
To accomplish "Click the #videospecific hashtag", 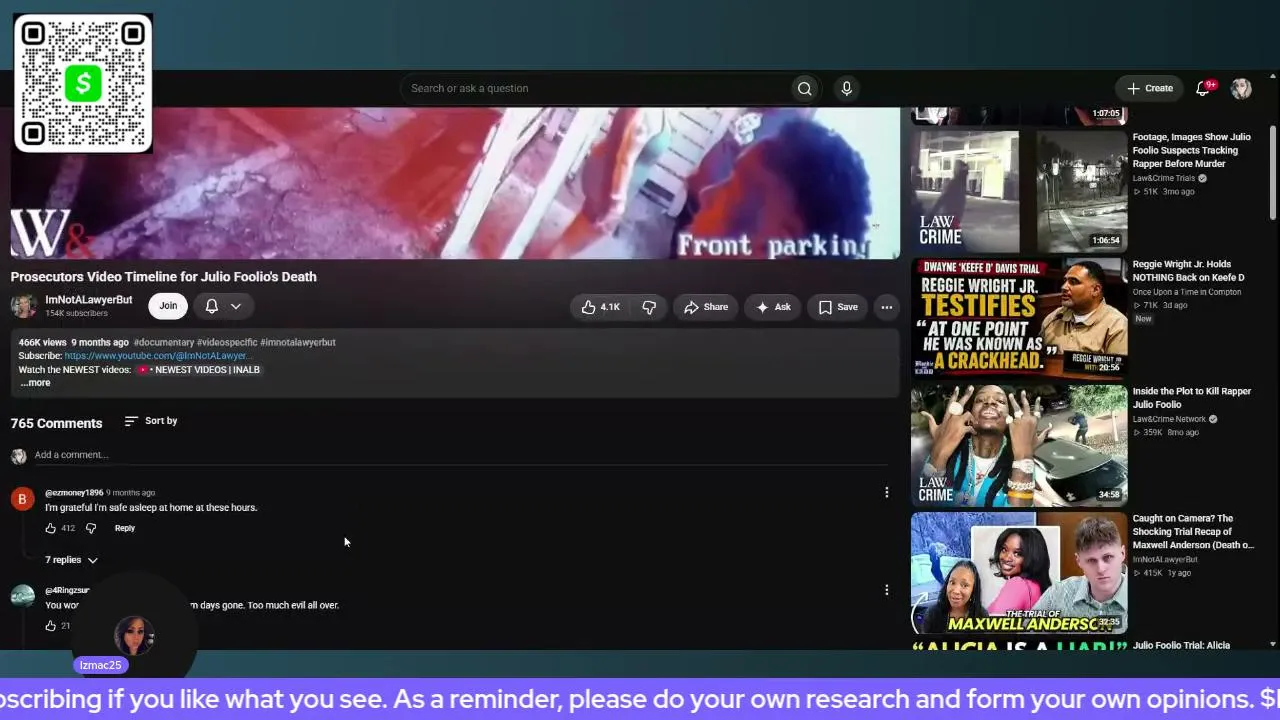I will [x=227, y=342].
